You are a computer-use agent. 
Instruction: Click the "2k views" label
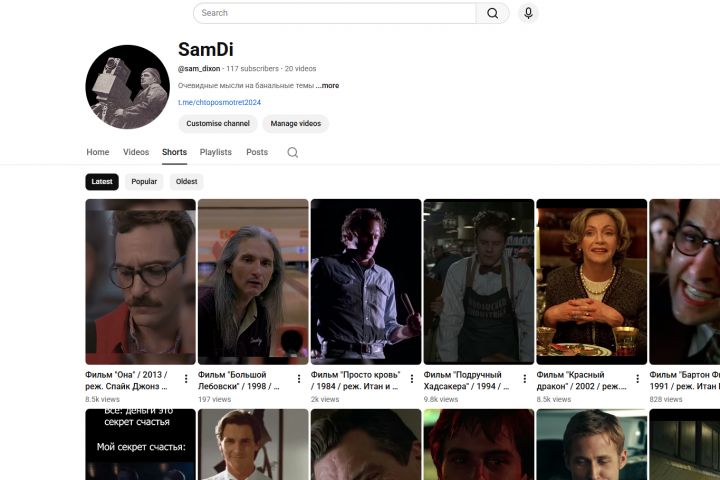pos(325,399)
